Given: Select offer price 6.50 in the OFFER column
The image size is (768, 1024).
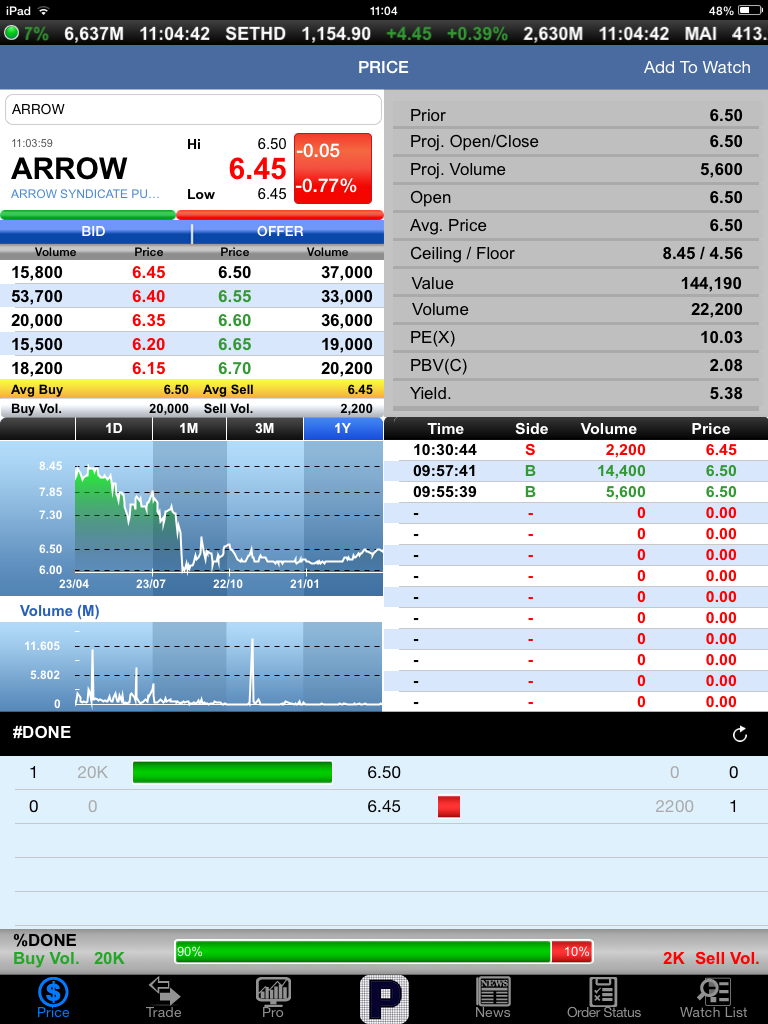Looking at the screenshot, I should pos(234,272).
